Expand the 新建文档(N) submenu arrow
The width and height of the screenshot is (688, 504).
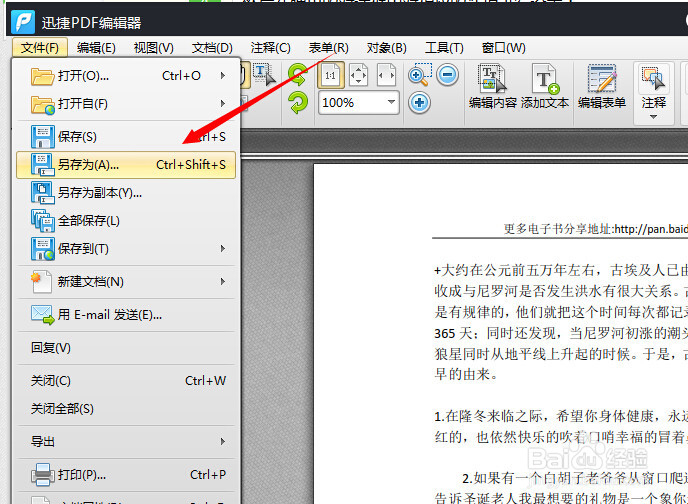[x=223, y=282]
